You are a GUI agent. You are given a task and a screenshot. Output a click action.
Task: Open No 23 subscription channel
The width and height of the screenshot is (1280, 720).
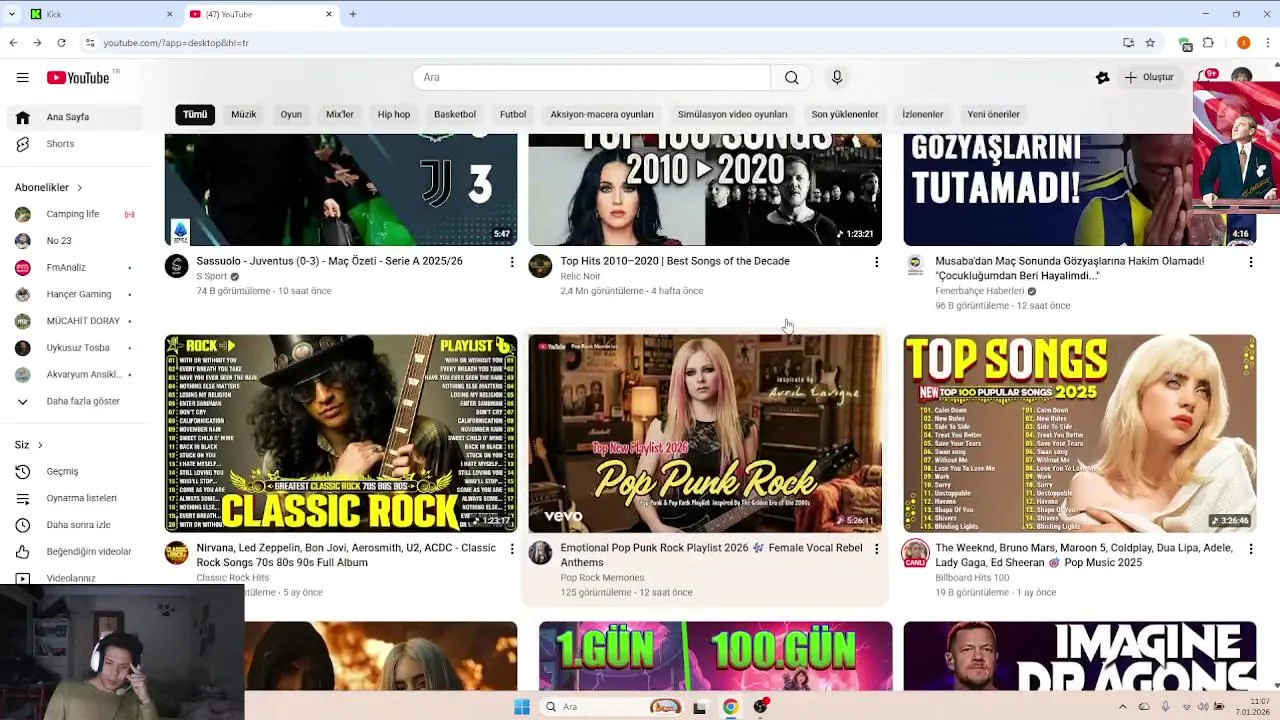[59, 241]
